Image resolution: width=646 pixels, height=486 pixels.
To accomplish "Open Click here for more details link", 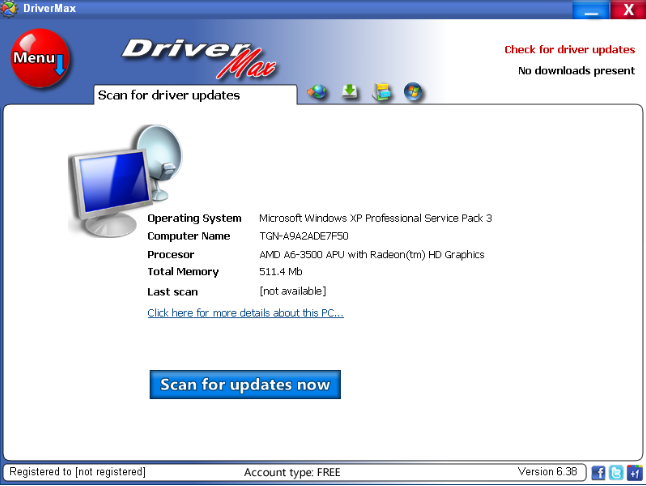I will click(x=246, y=313).
